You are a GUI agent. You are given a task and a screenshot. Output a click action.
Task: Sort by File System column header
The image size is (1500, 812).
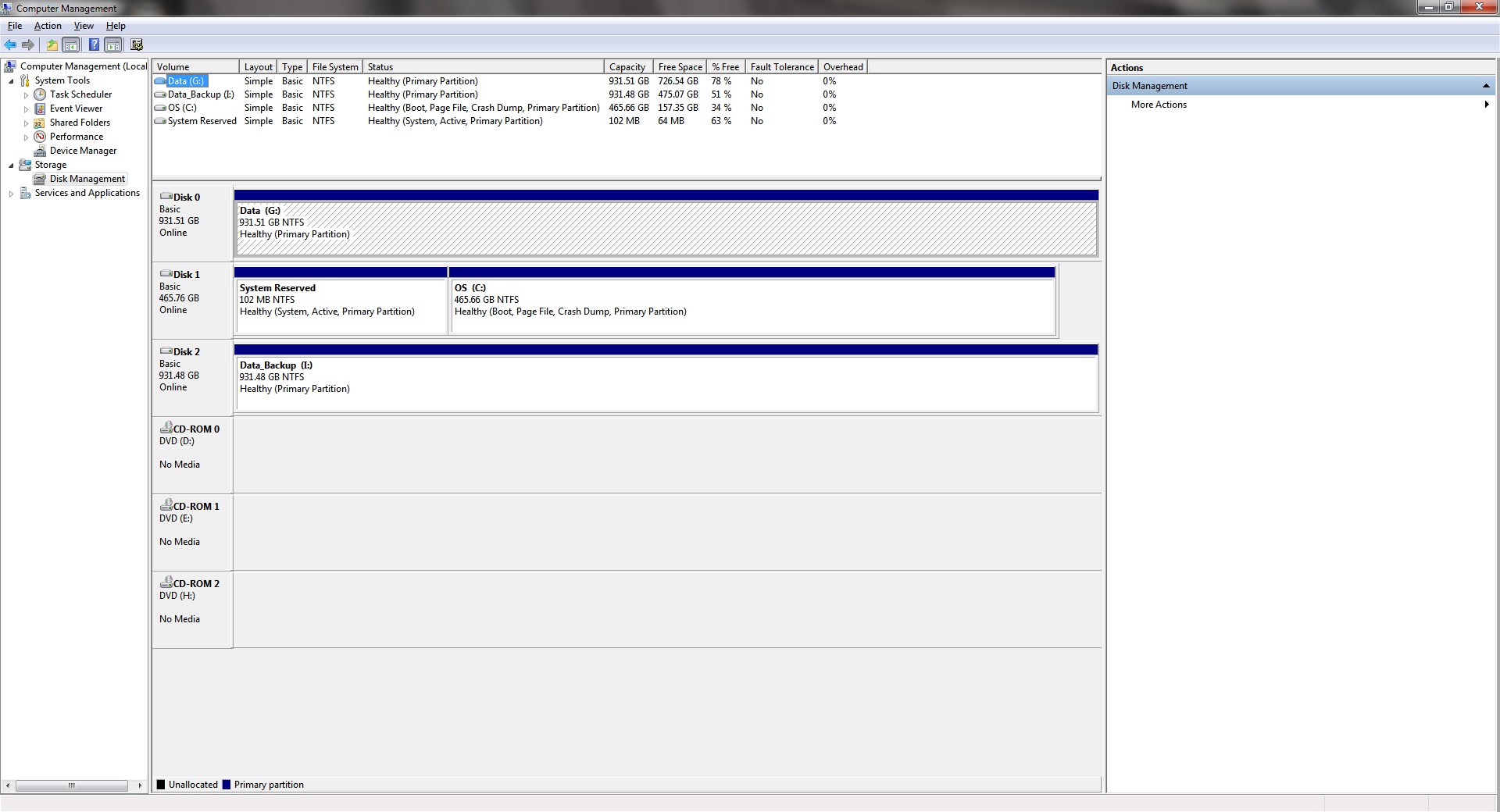[x=335, y=67]
